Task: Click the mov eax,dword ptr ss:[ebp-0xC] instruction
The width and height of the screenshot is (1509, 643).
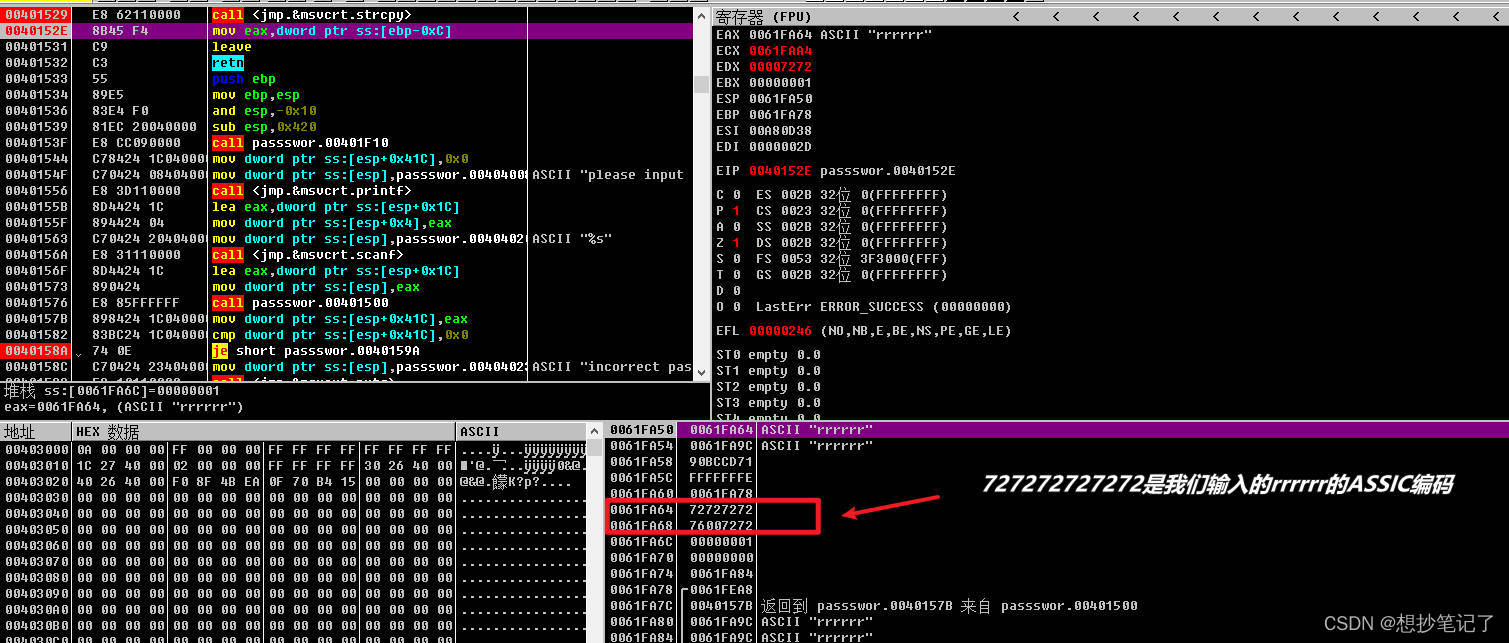Action: click(x=331, y=31)
